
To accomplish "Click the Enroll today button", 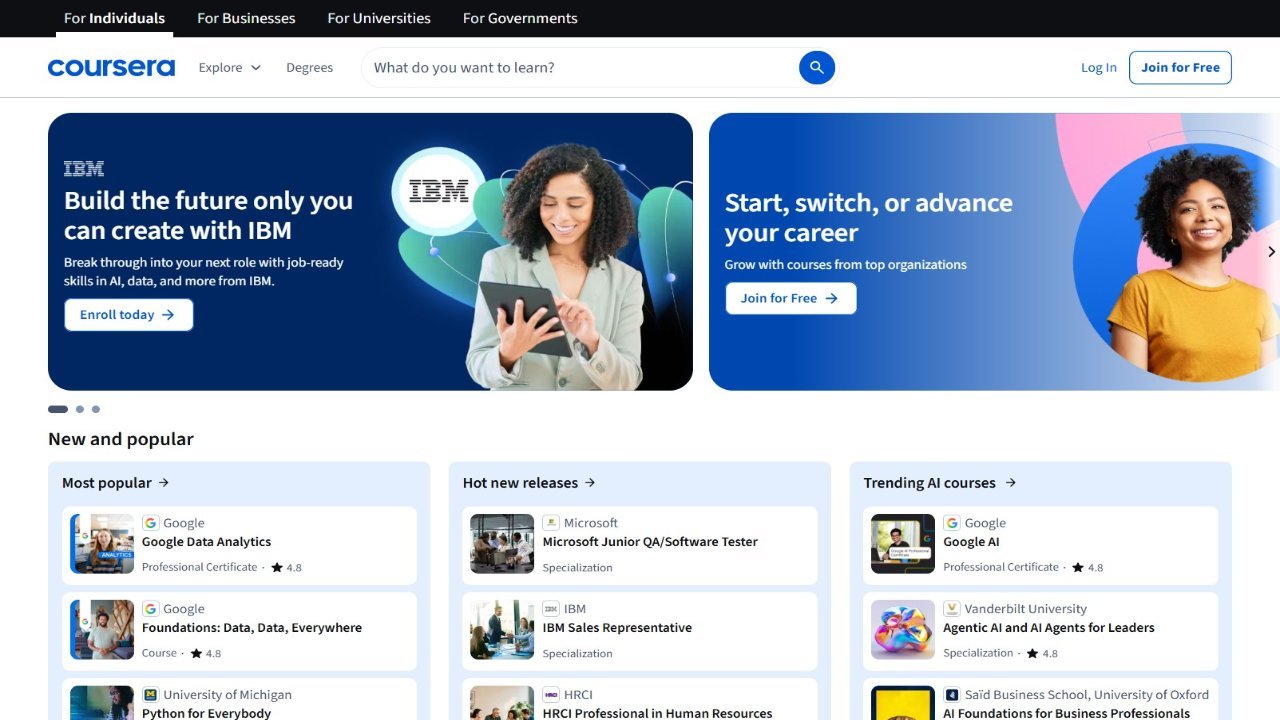I will pos(128,314).
